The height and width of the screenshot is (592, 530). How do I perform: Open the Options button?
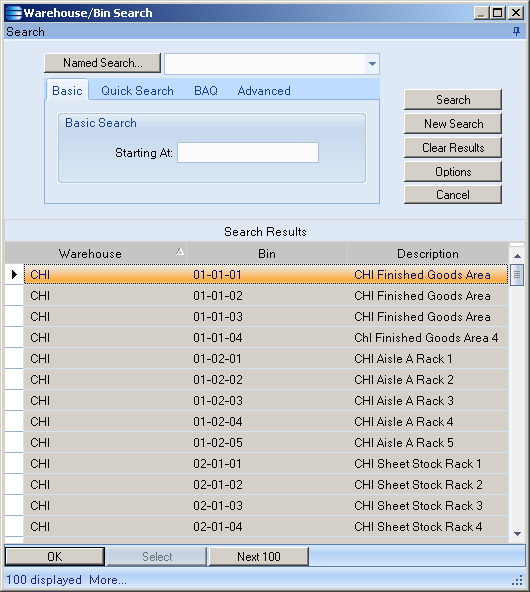pos(453,172)
